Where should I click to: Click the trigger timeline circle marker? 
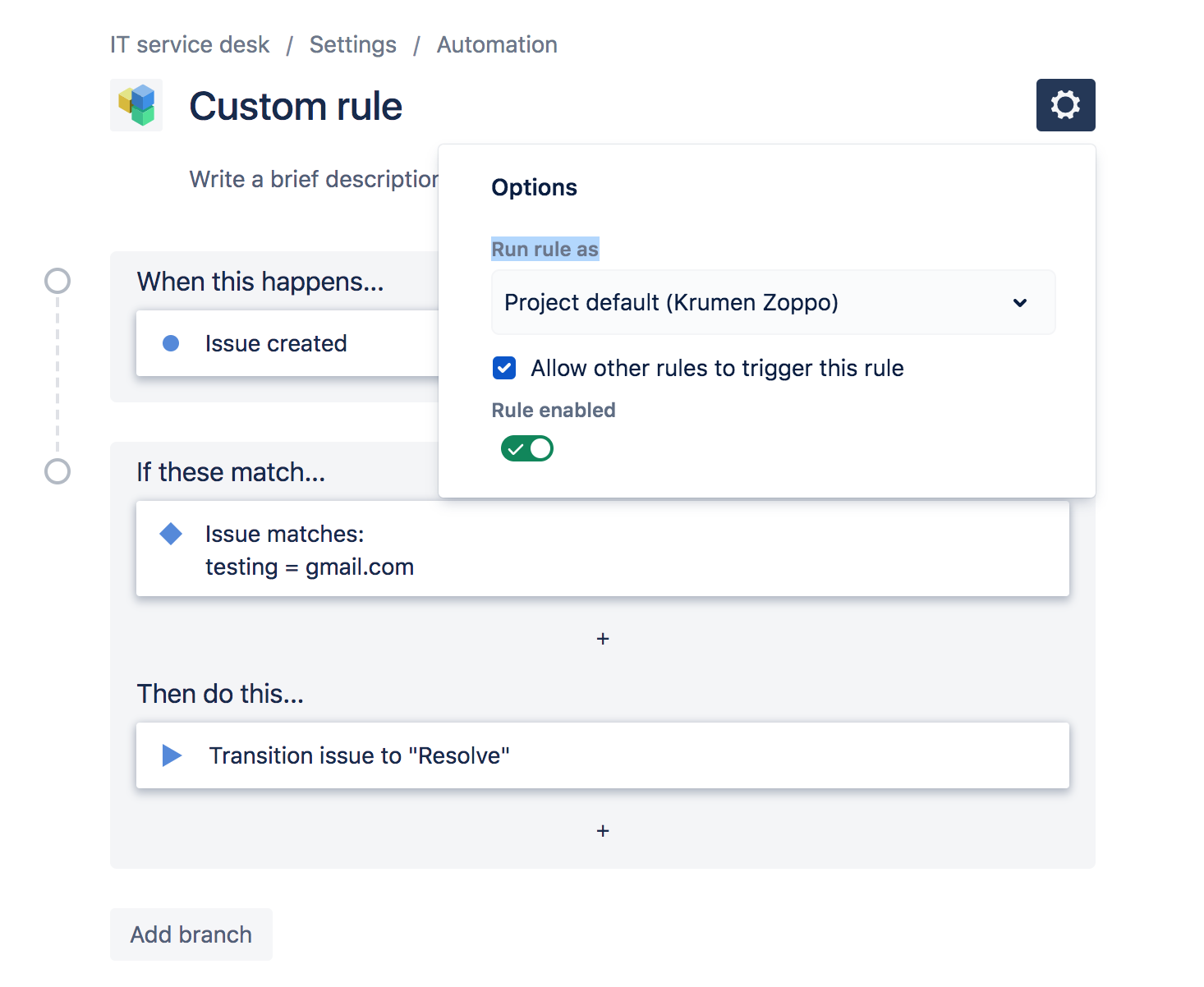pyautogui.click(x=57, y=281)
